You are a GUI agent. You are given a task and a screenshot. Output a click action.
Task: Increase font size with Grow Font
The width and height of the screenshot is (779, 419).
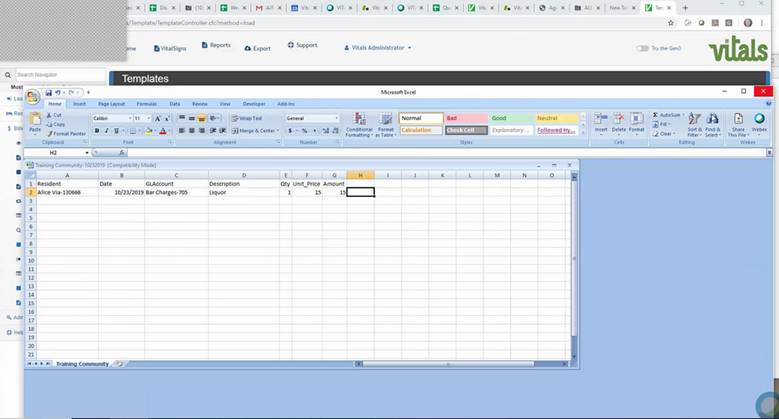(x=157, y=118)
